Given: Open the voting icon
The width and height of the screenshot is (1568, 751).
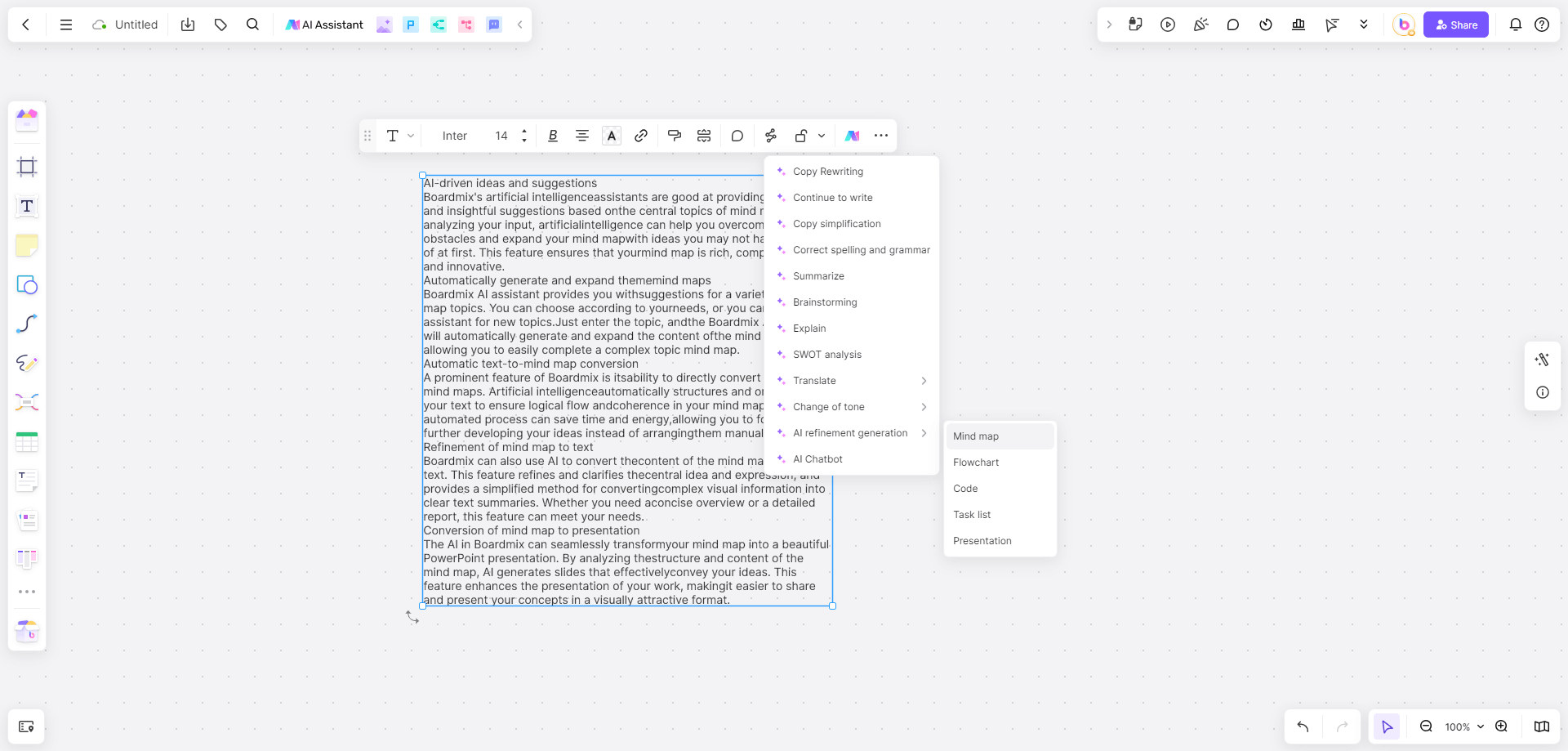Looking at the screenshot, I should pos(1298,25).
